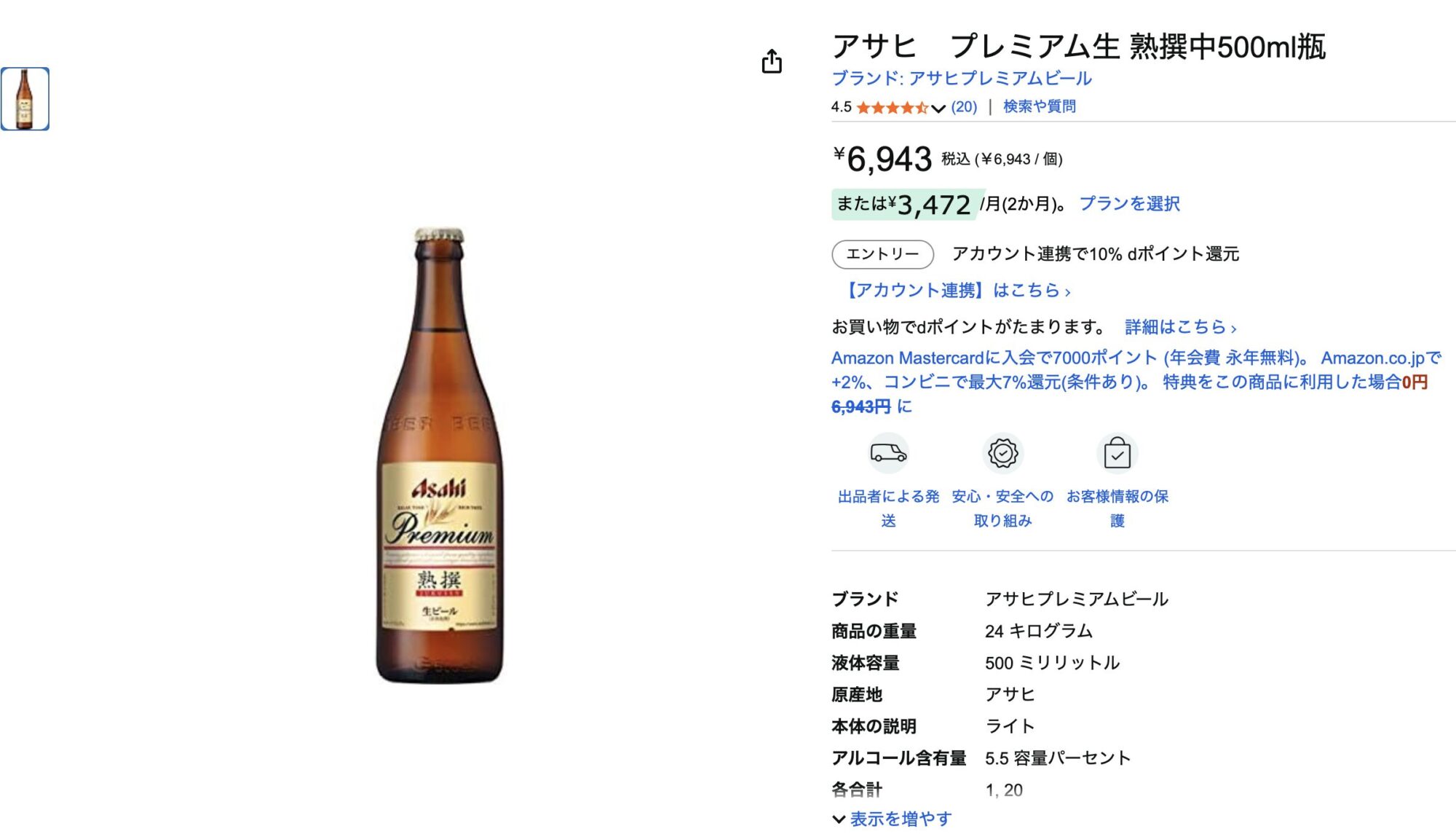1456x834 pixels.
Task: Click the safety badge checkmark icon
Action: (1002, 453)
